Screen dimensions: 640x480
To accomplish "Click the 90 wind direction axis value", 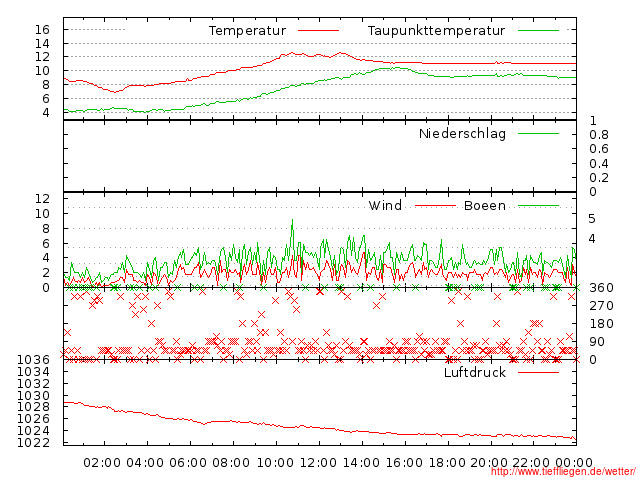I will [597, 342].
